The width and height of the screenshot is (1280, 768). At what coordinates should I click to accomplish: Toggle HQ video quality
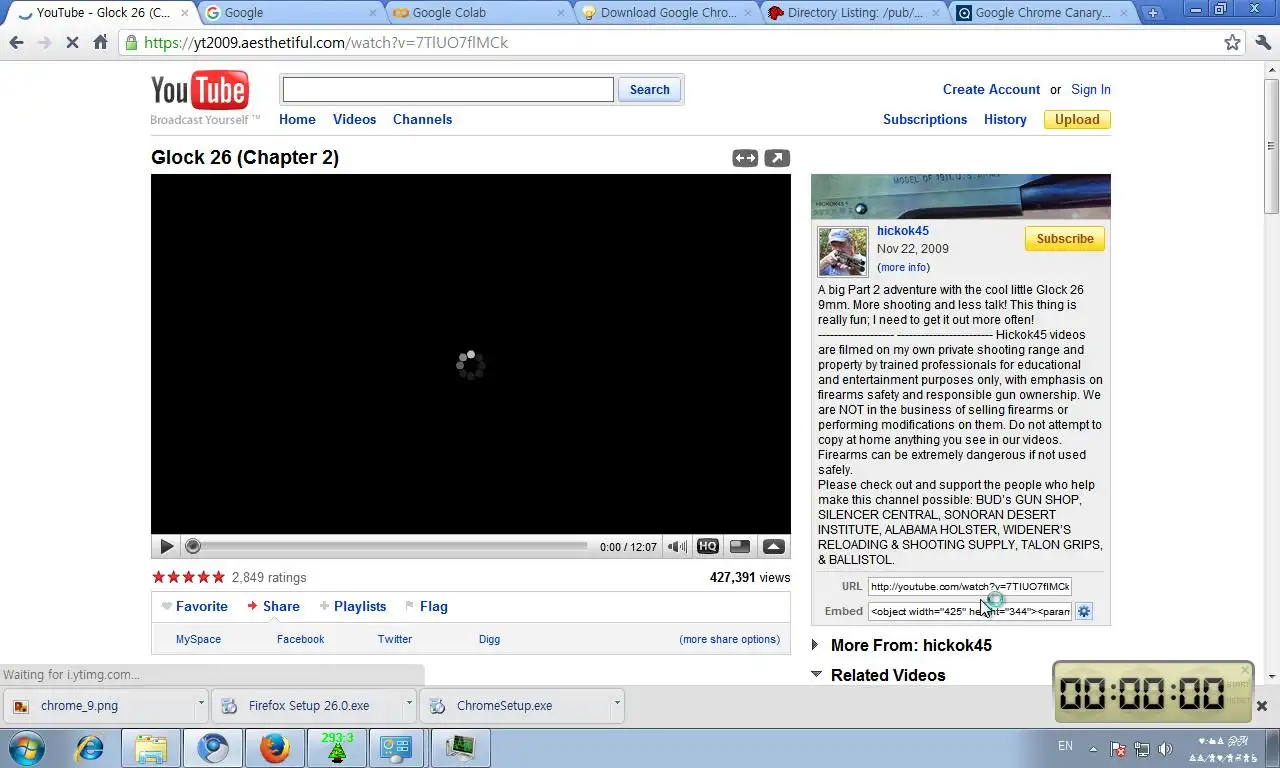coord(708,547)
